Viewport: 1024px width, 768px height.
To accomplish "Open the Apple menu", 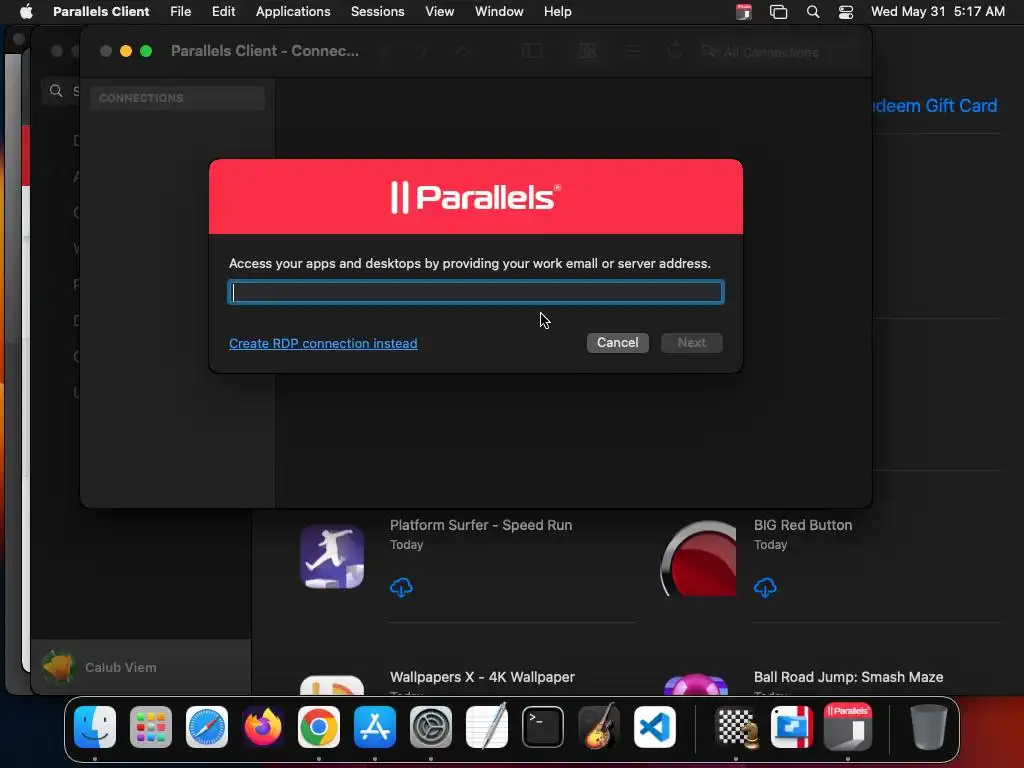I will coord(26,11).
